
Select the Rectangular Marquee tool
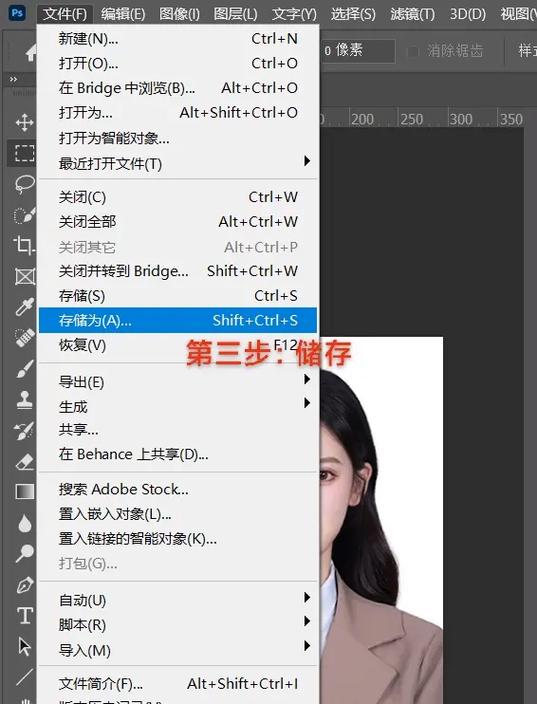(x=24, y=153)
